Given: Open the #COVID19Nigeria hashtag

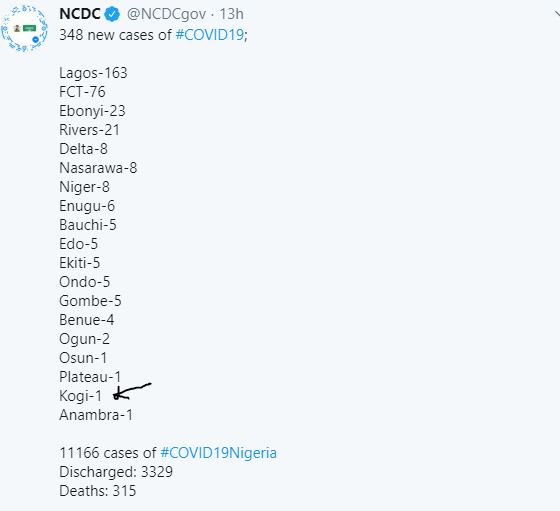Looking at the screenshot, I should pyautogui.click(x=219, y=453).
